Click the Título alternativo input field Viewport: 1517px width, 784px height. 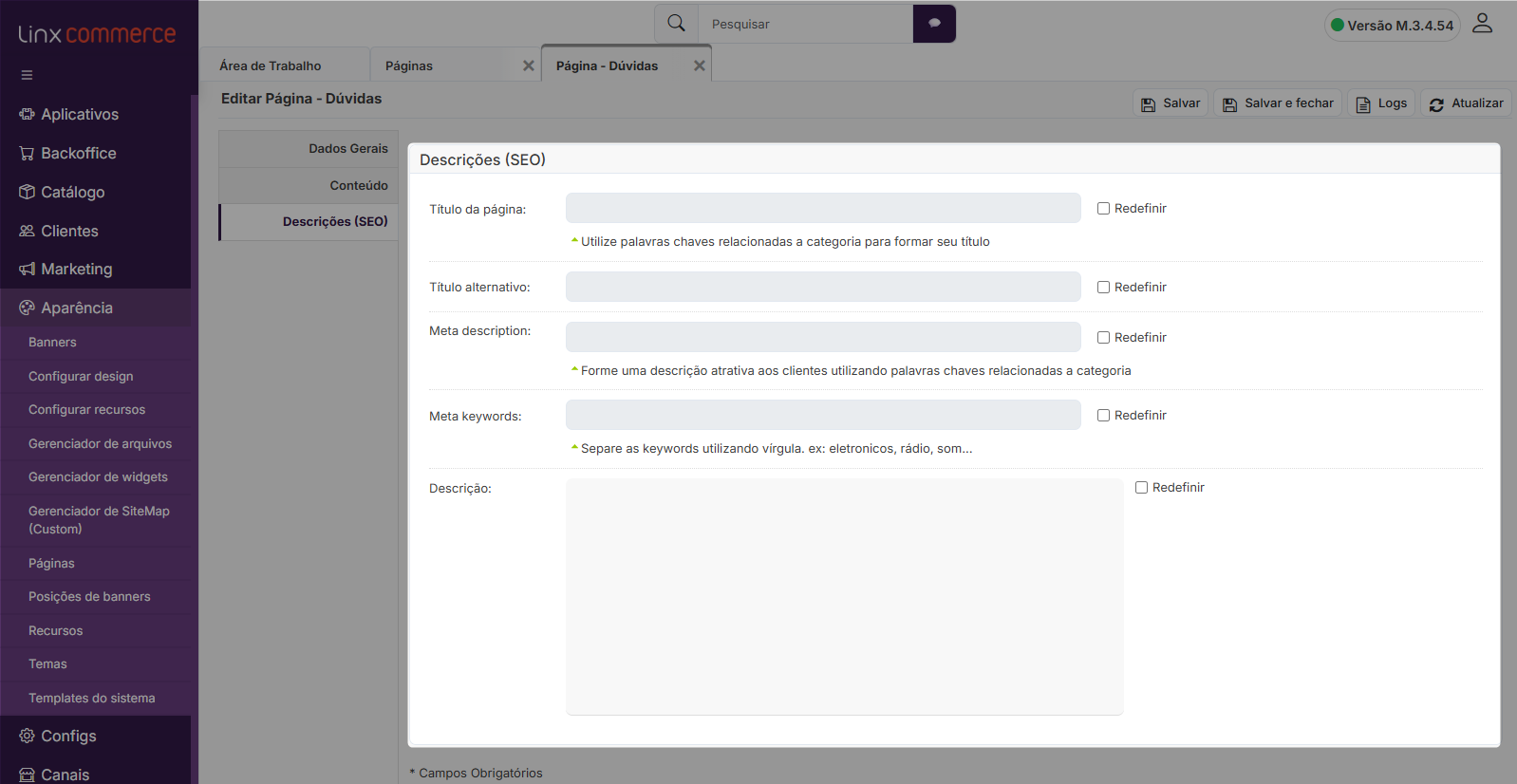pyautogui.click(x=823, y=287)
